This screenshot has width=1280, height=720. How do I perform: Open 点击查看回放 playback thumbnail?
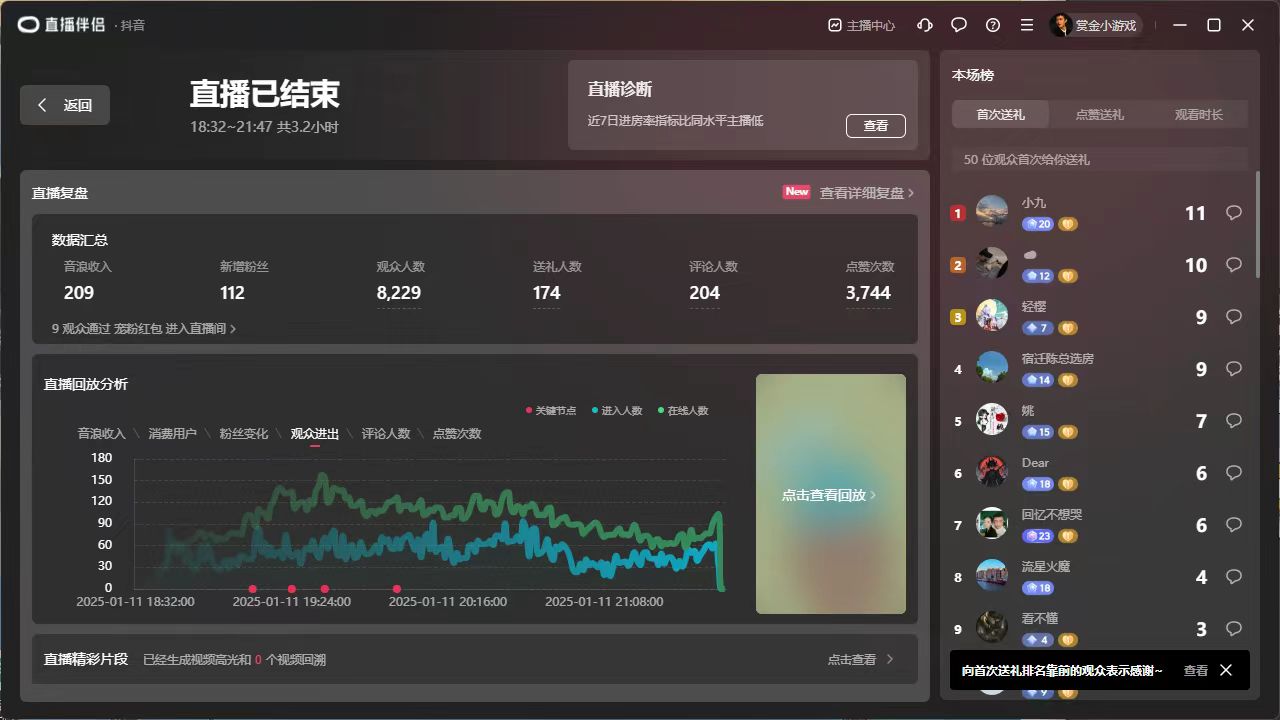point(829,493)
